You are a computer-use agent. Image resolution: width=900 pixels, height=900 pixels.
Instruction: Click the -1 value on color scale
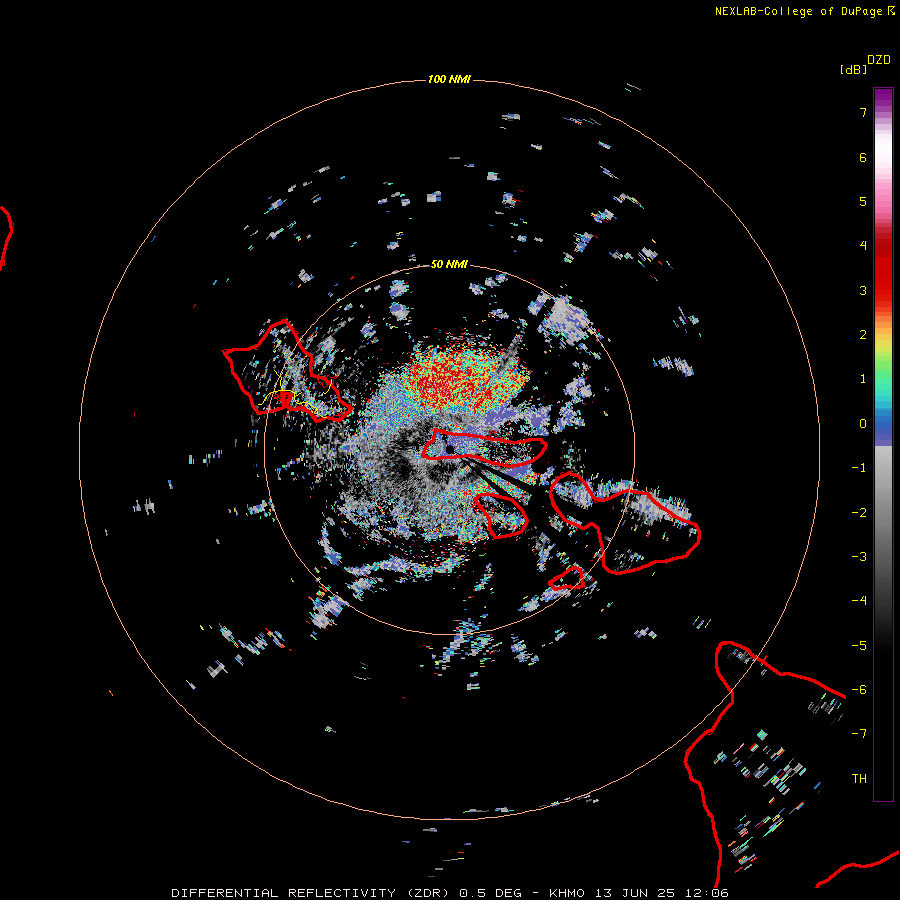coord(859,468)
